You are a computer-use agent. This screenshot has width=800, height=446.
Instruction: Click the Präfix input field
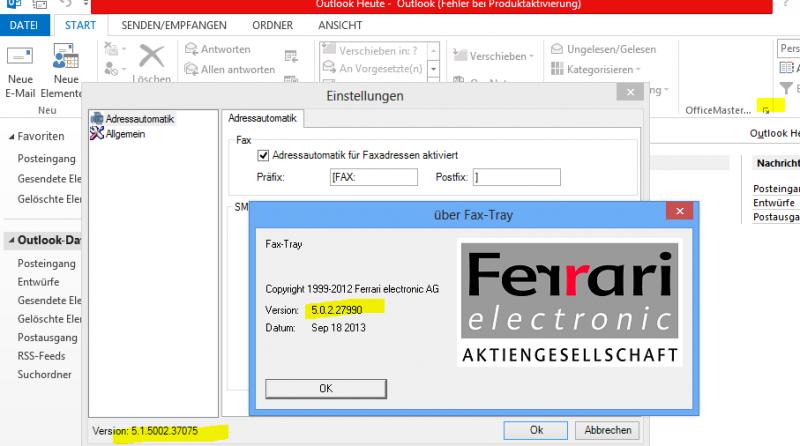point(372,177)
